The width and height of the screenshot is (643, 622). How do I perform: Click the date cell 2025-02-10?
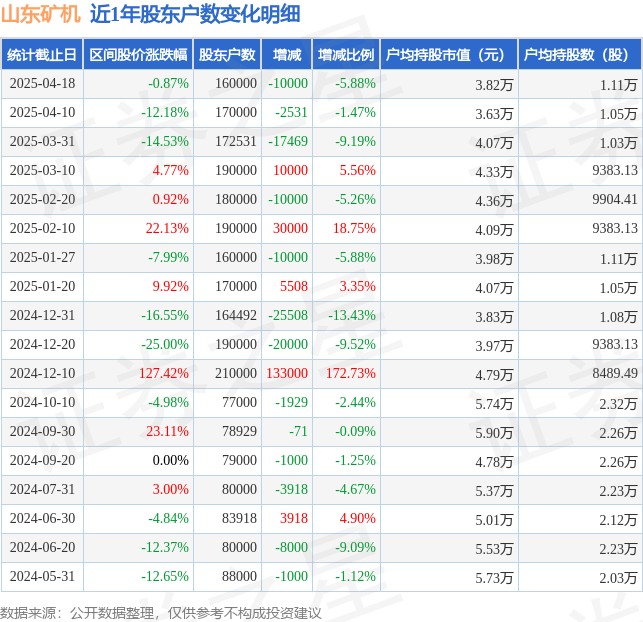[x=43, y=228]
